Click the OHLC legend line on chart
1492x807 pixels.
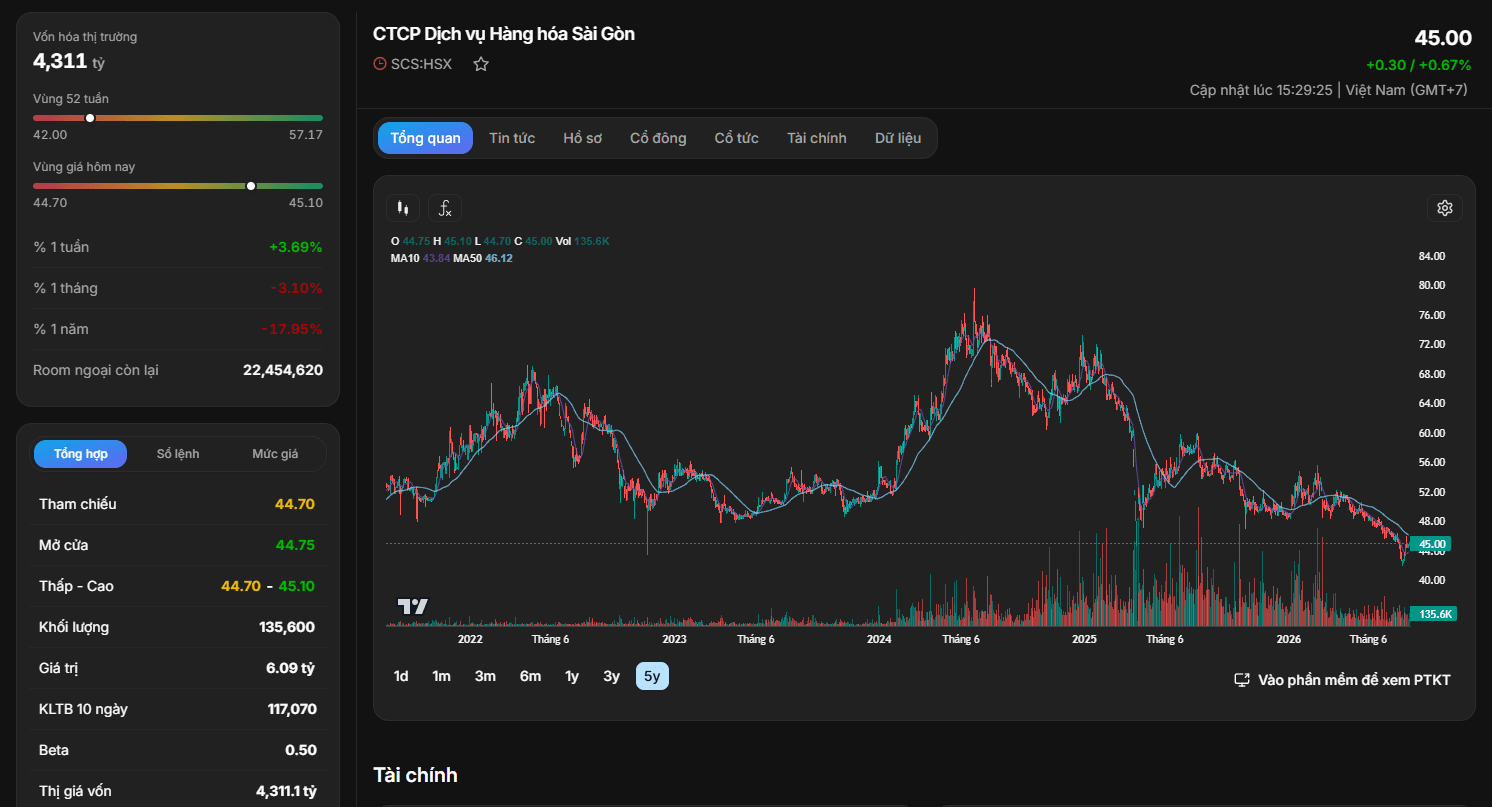click(x=500, y=241)
